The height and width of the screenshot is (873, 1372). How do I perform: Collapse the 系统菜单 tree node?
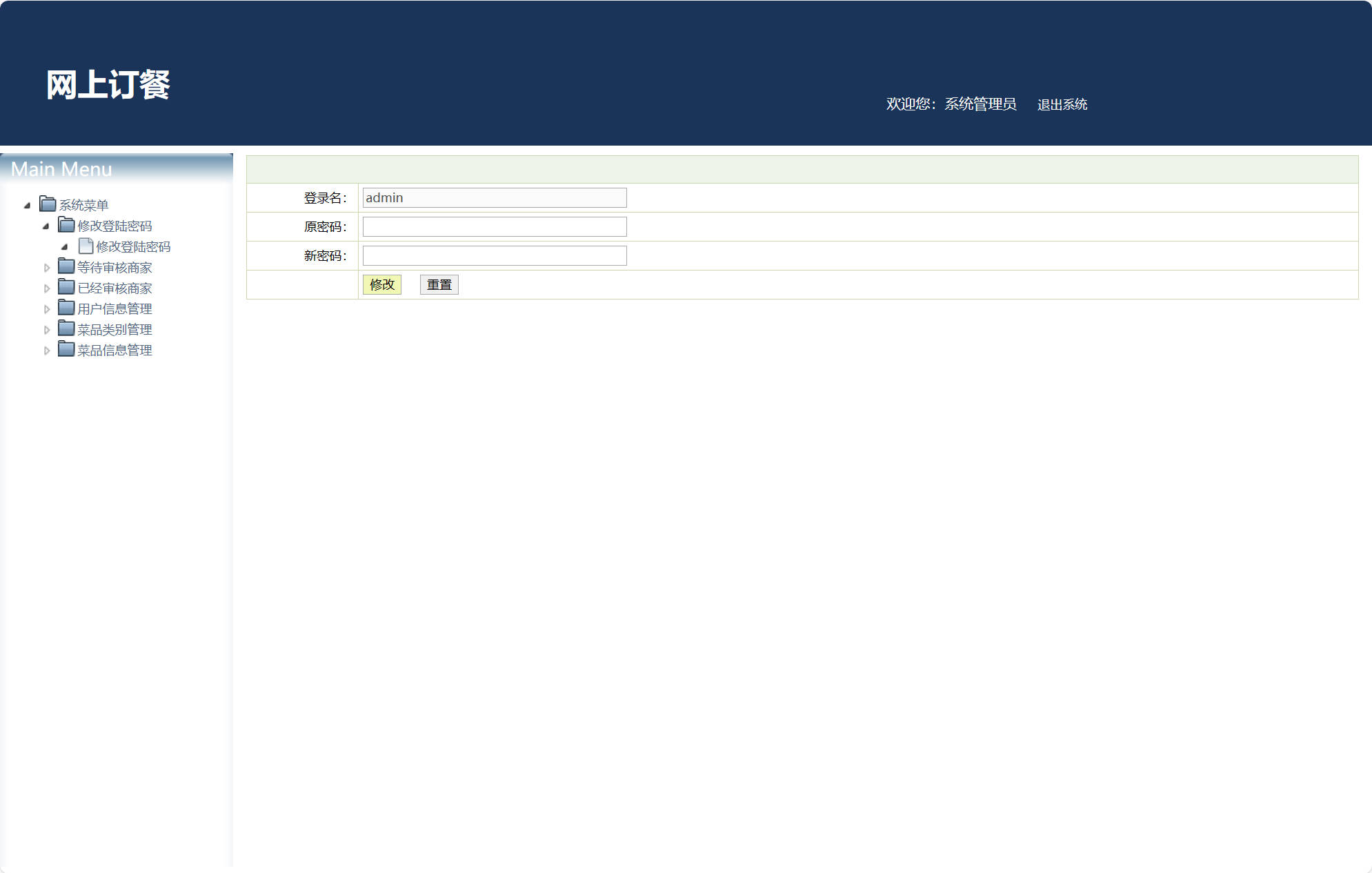(x=28, y=205)
